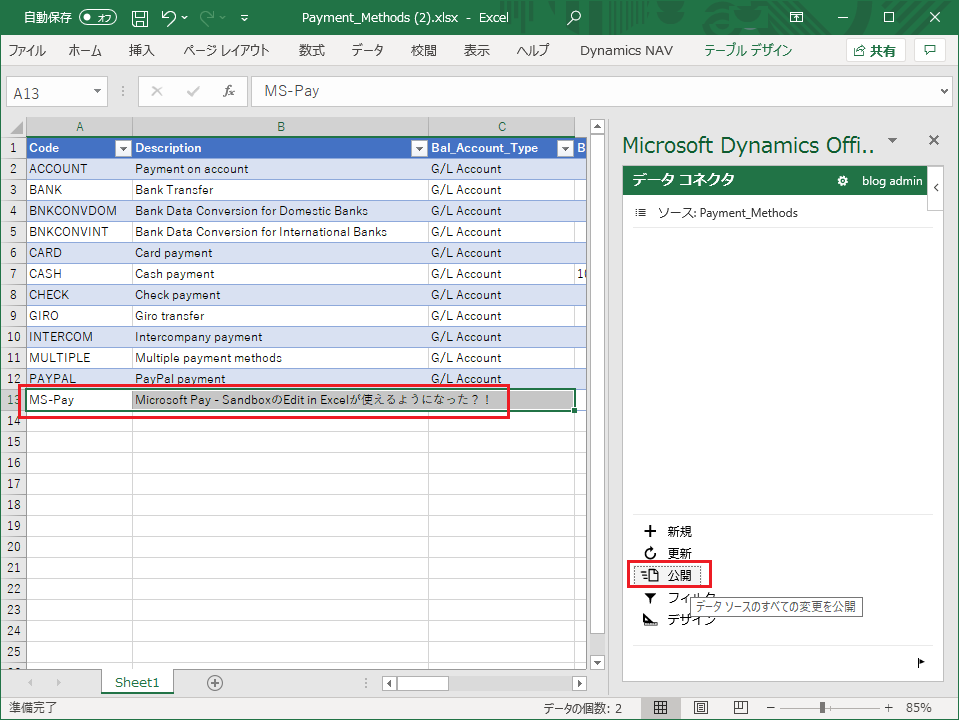Expand the formula bar chevron

[x=944, y=92]
